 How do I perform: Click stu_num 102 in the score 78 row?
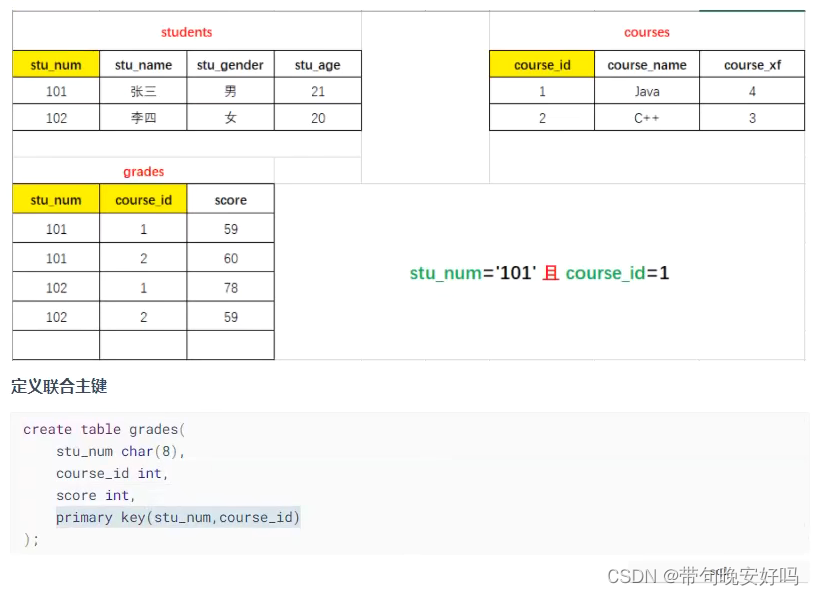click(56, 287)
